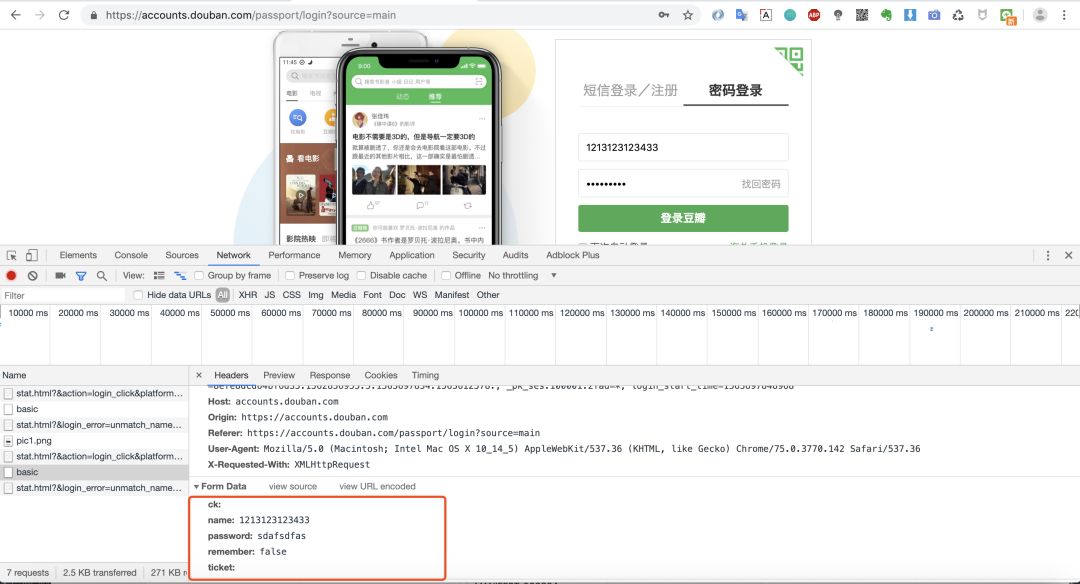
Task: Open the No throttling dropdown
Action: coord(522,275)
